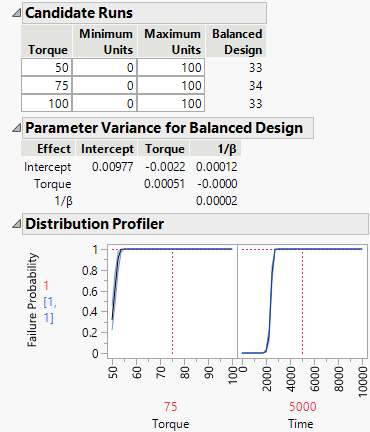Edit Minimum Units for Torque 75
The height and width of the screenshot is (432, 370).
tap(105, 86)
